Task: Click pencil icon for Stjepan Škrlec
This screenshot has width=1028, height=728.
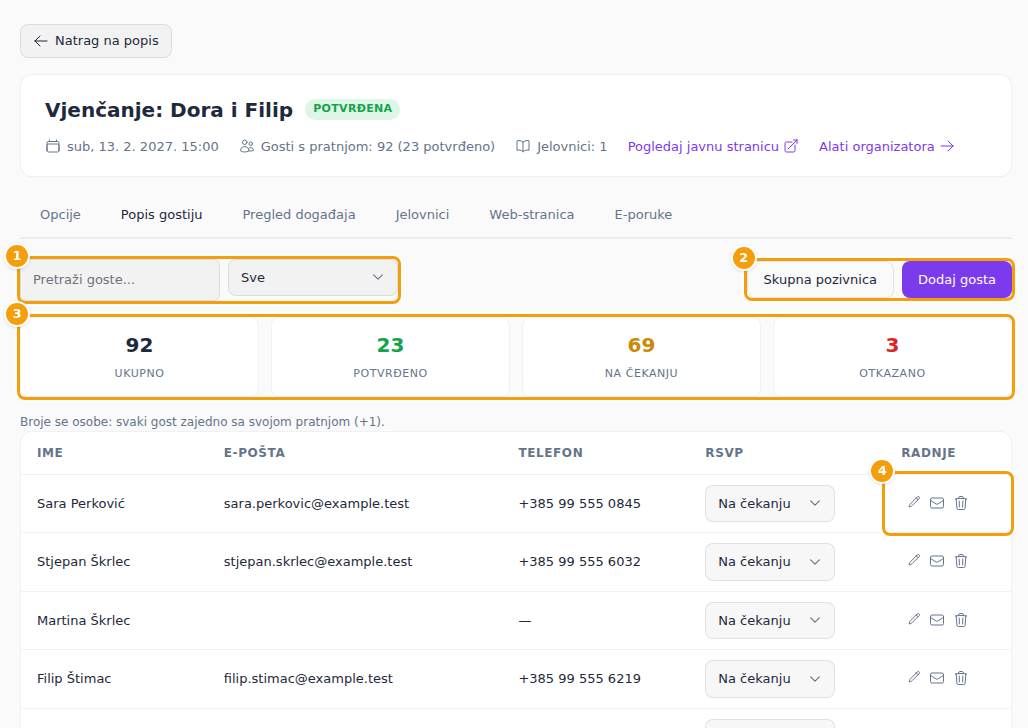Action: pos(914,561)
